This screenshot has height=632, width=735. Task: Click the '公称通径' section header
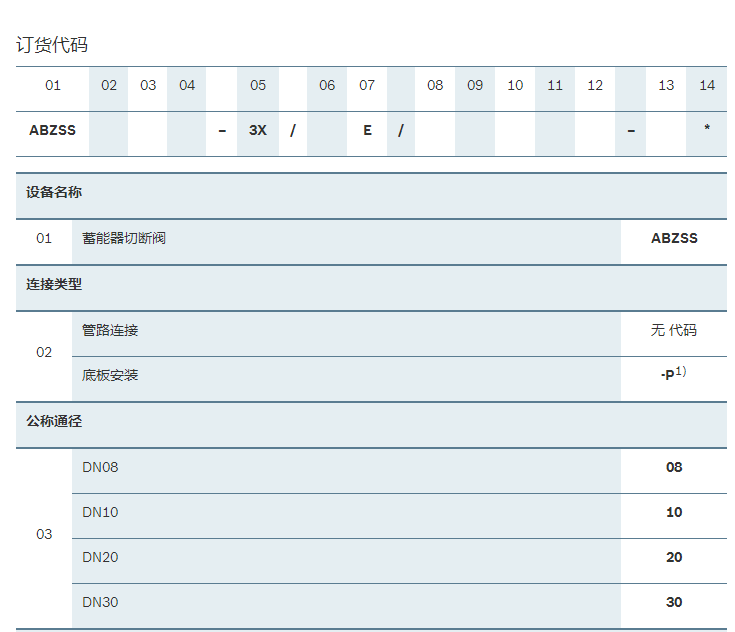point(54,422)
